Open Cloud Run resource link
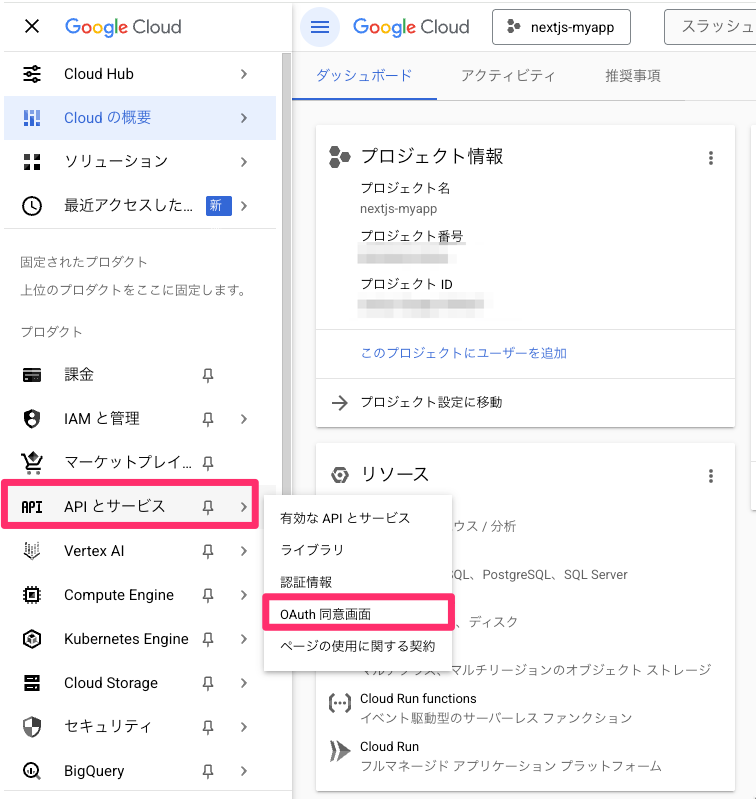 [389, 747]
